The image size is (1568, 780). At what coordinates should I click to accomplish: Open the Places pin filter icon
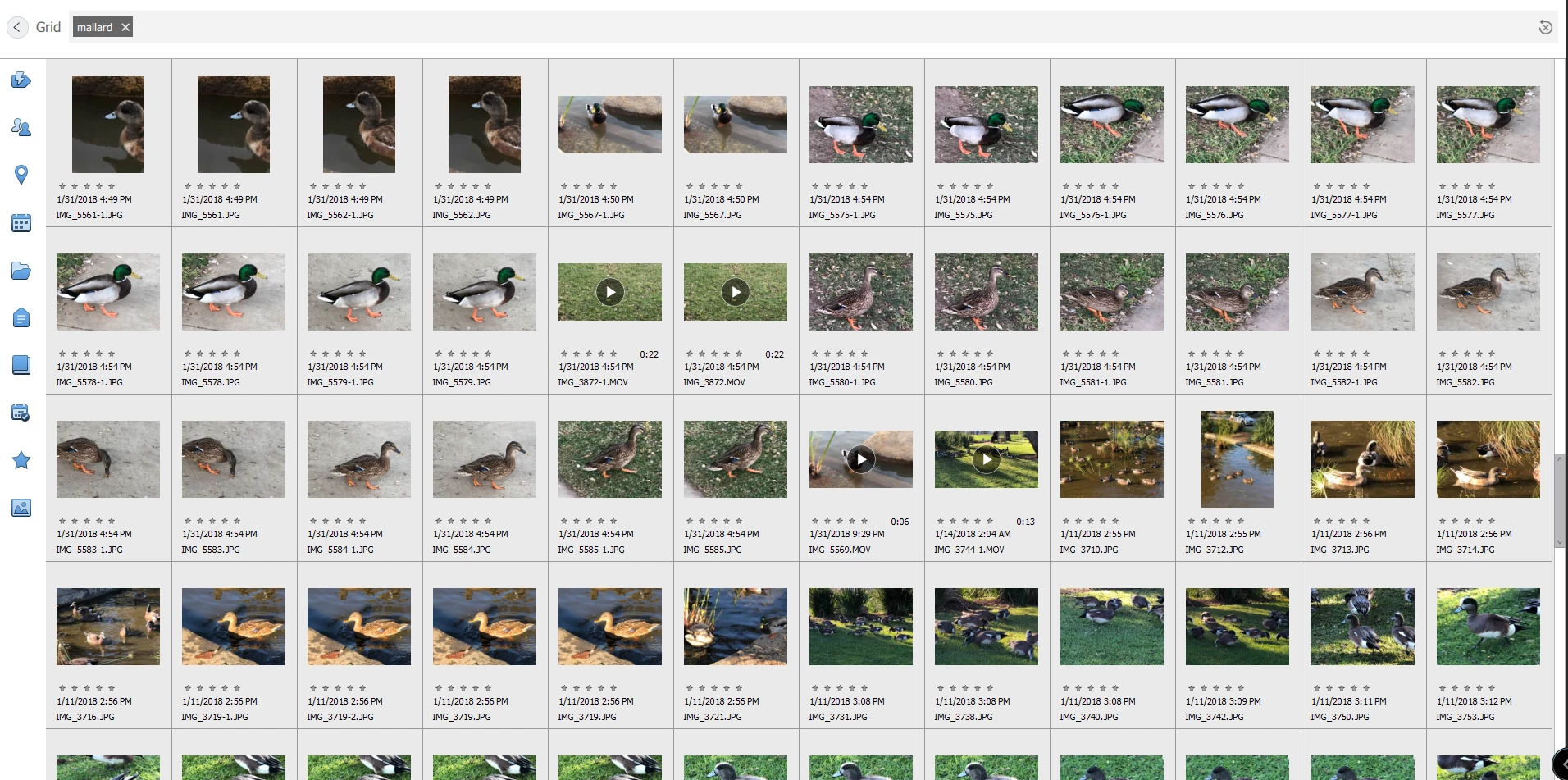pyautogui.click(x=21, y=175)
